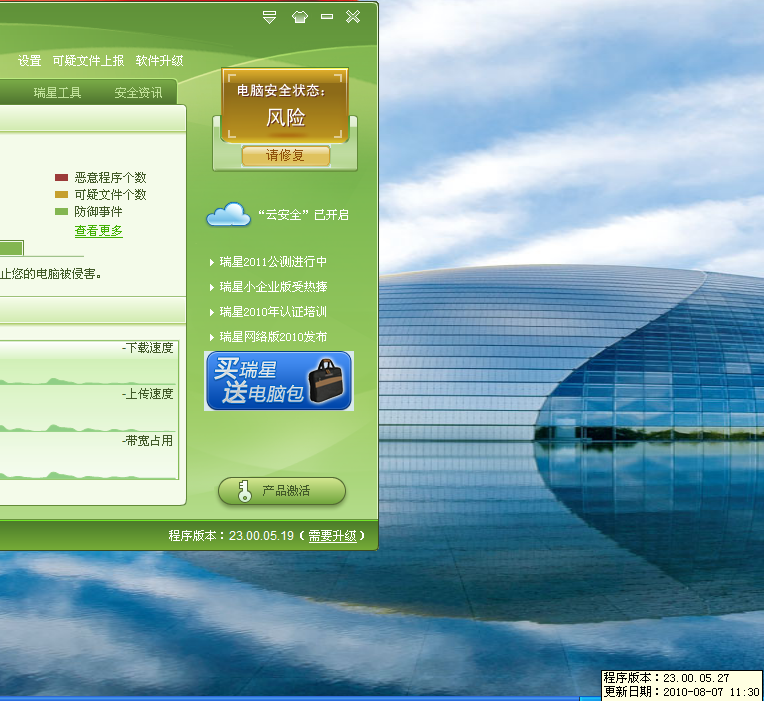
Task: Click yellow 可疑文件个数 legend swatch
Action: coord(61,195)
